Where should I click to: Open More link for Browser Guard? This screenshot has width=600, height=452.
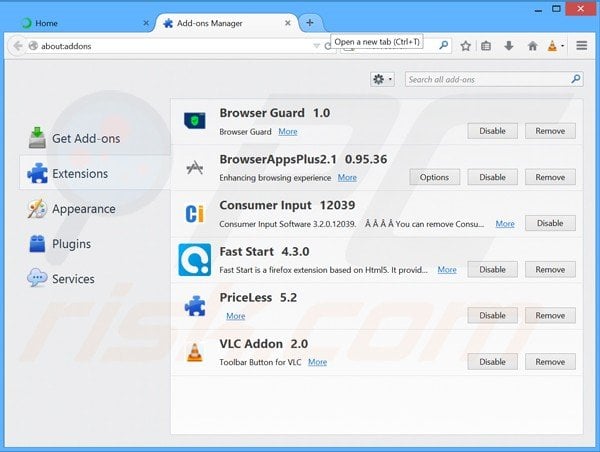point(288,132)
